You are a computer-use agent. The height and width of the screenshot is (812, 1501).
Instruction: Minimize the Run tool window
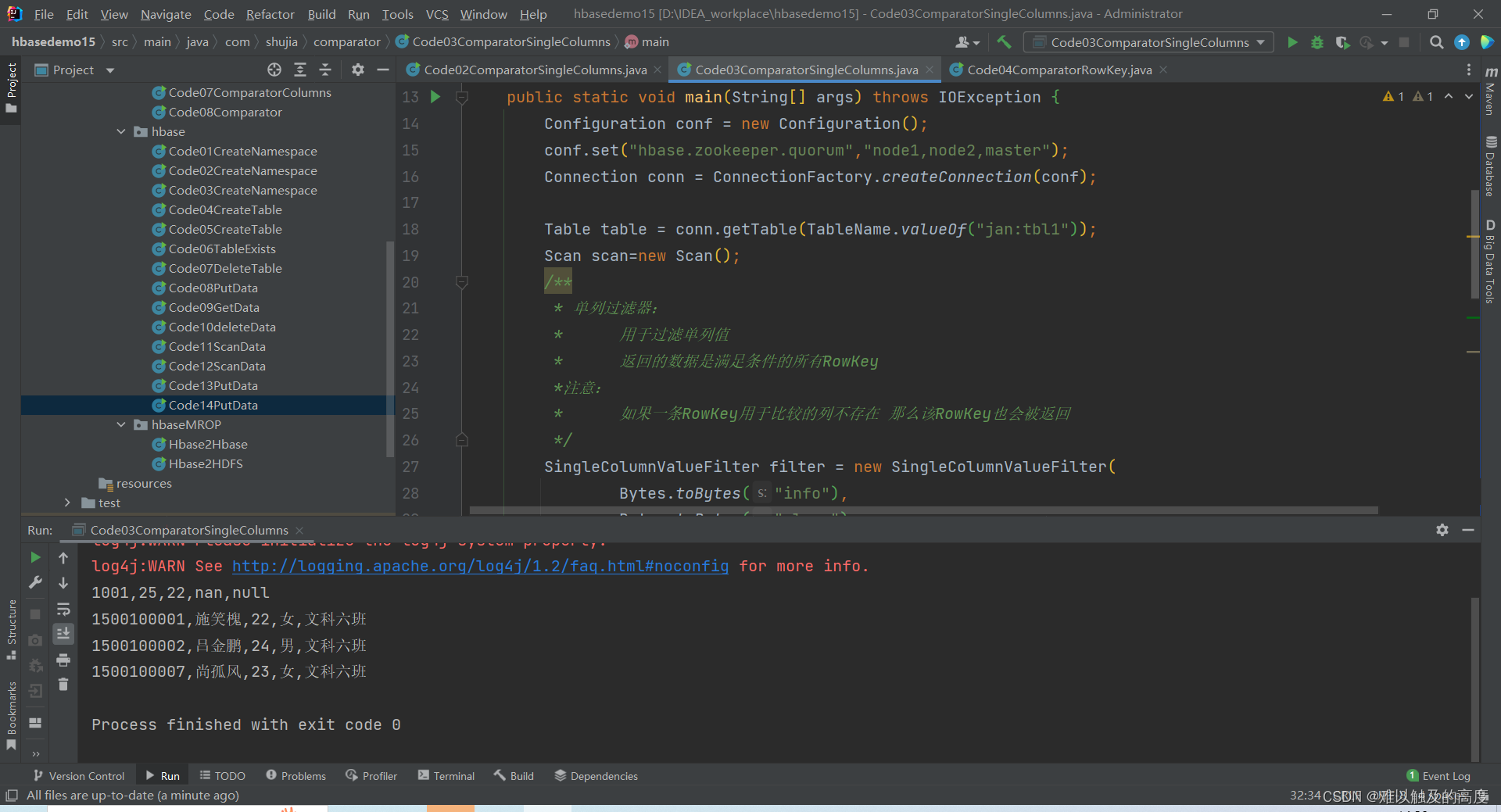[x=1468, y=530]
